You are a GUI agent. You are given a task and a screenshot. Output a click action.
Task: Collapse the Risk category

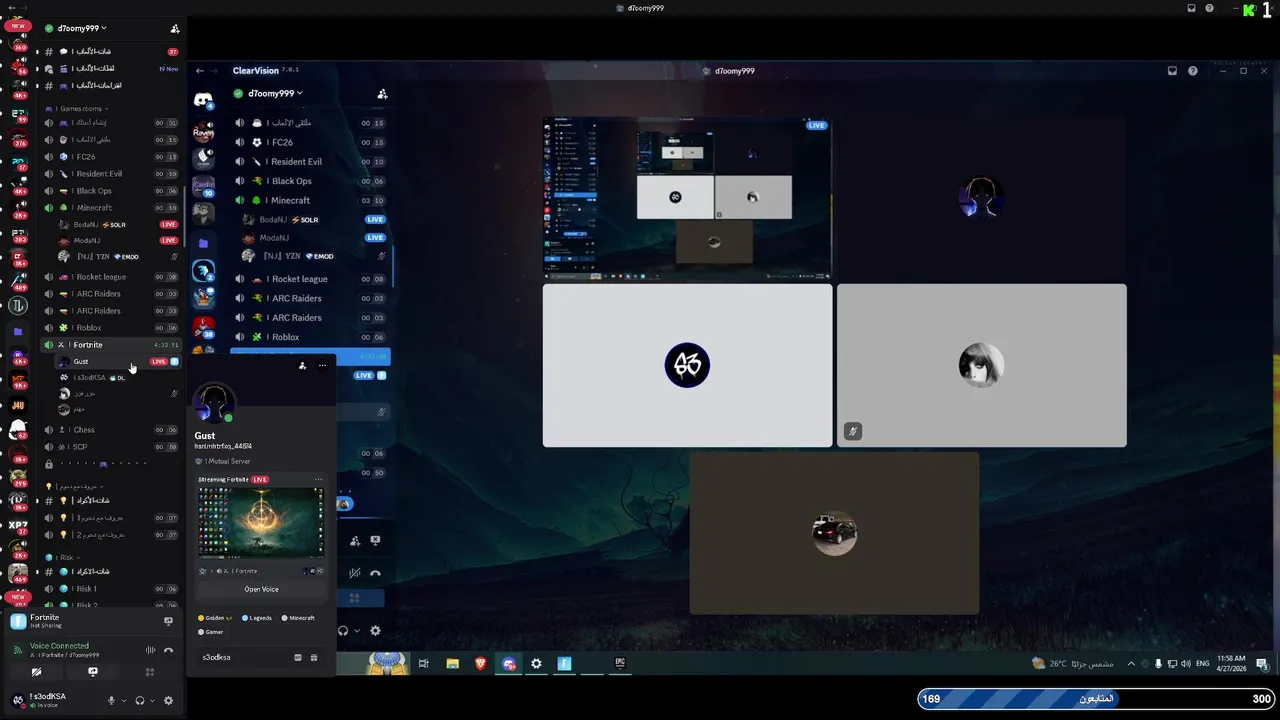pyautogui.click(x=64, y=557)
